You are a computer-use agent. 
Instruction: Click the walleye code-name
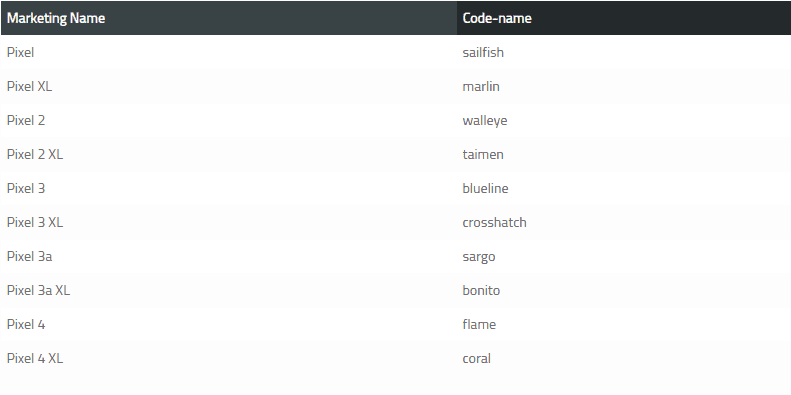(485, 121)
